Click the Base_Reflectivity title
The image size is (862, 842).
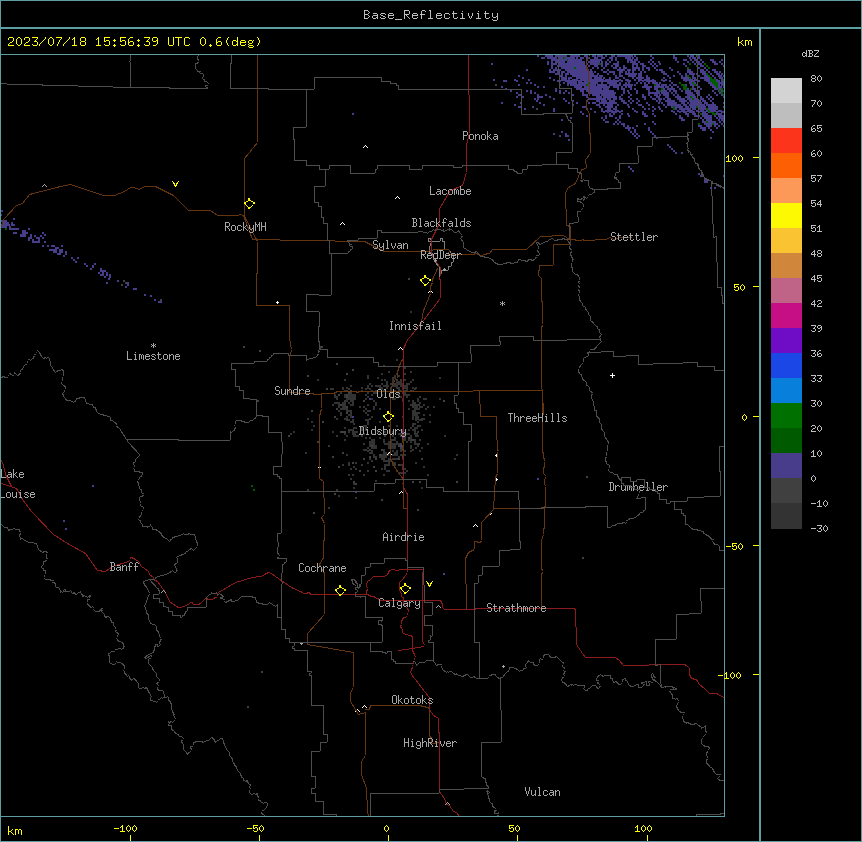[x=431, y=15]
